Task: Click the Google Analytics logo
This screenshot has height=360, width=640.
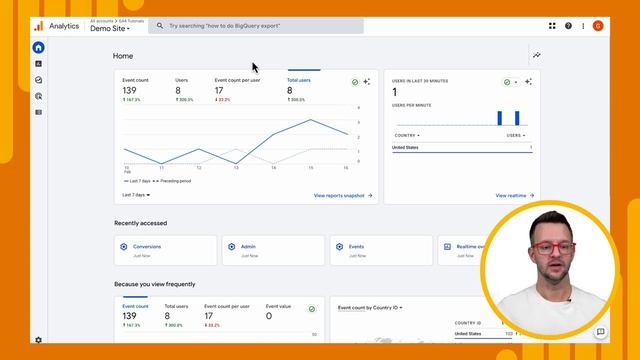Action: click(39, 26)
